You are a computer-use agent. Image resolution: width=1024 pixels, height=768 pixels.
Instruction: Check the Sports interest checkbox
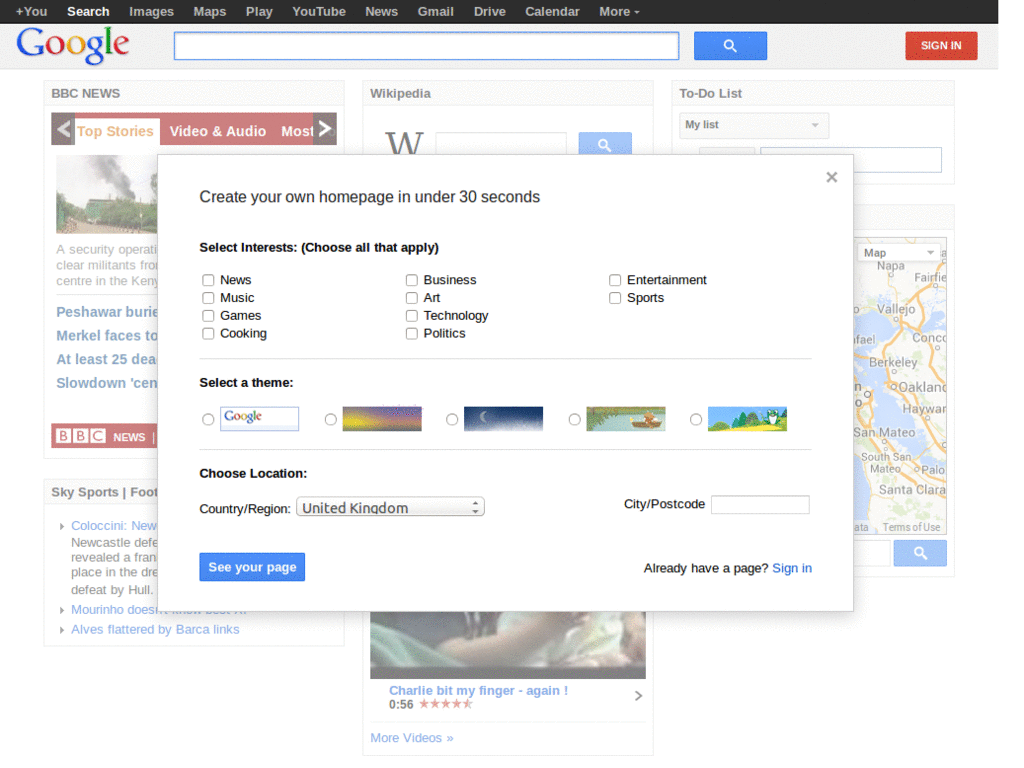pyautogui.click(x=615, y=298)
